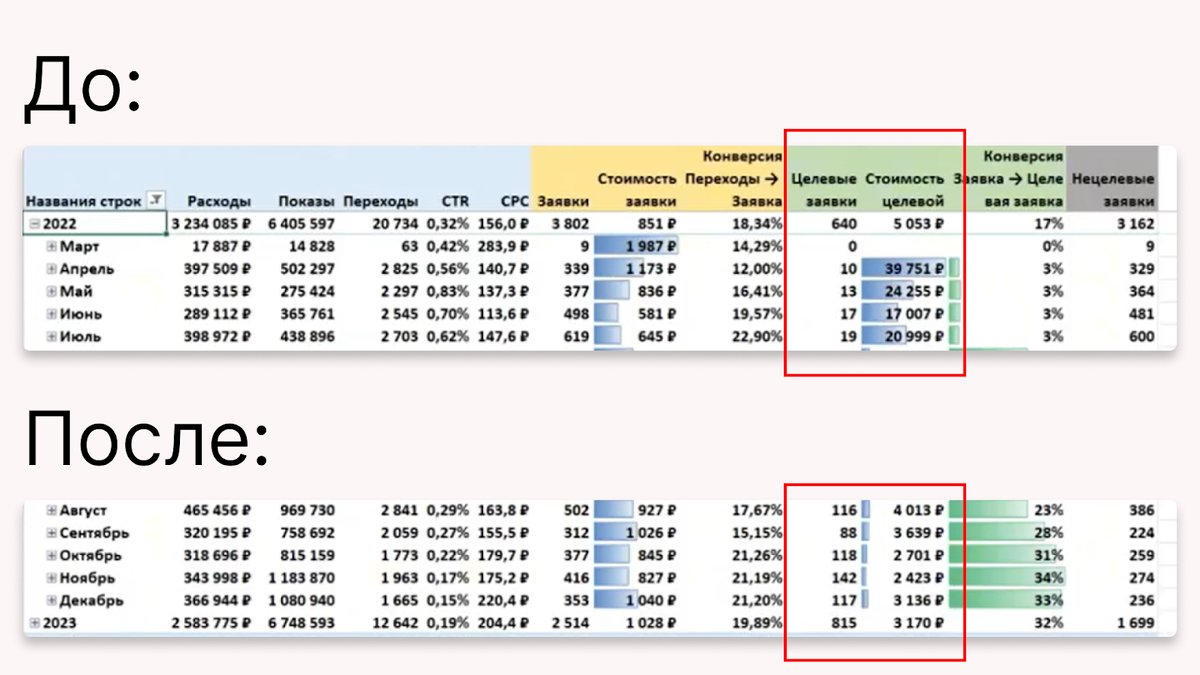This screenshot has width=1200, height=675.
Task: Select the Стоимость целевой header
Action: point(905,190)
